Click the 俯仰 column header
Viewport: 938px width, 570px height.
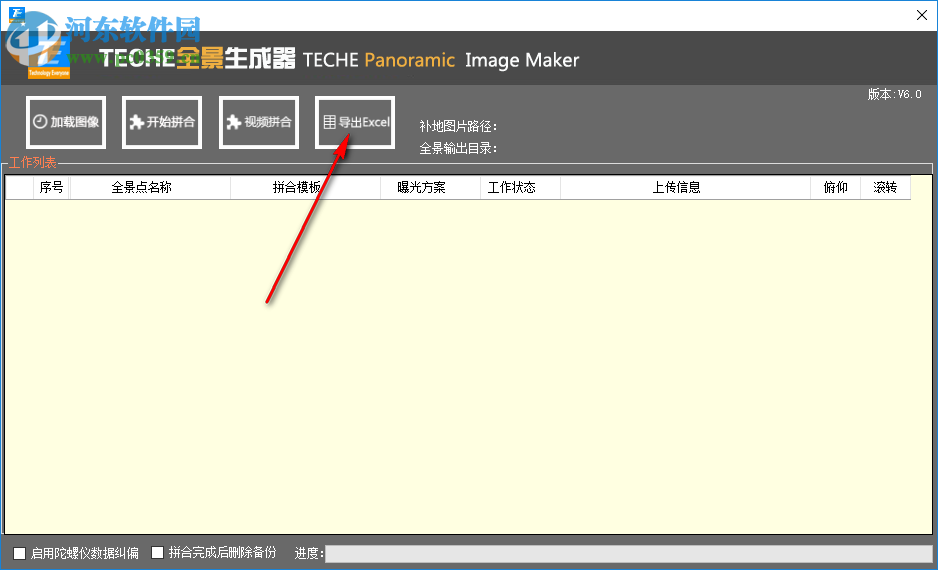pyautogui.click(x=836, y=188)
